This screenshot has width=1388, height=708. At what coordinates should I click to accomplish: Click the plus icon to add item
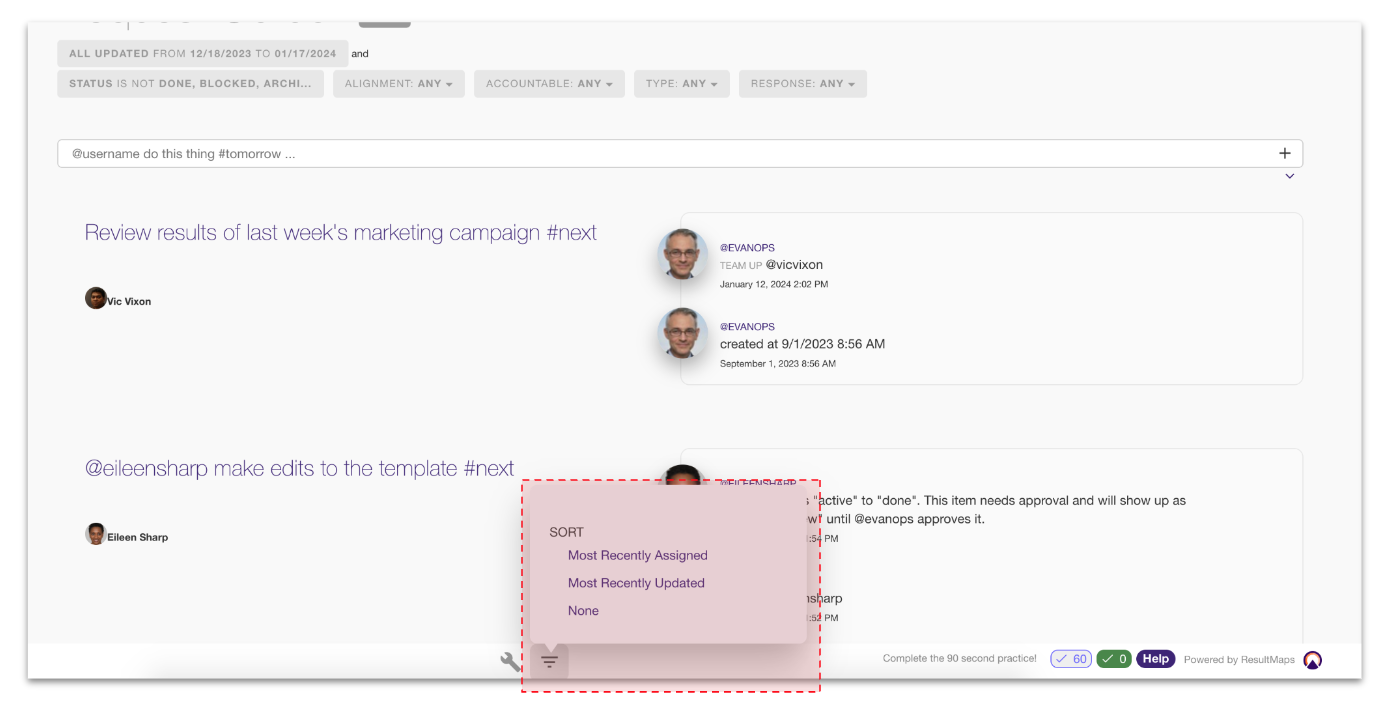[1284, 153]
